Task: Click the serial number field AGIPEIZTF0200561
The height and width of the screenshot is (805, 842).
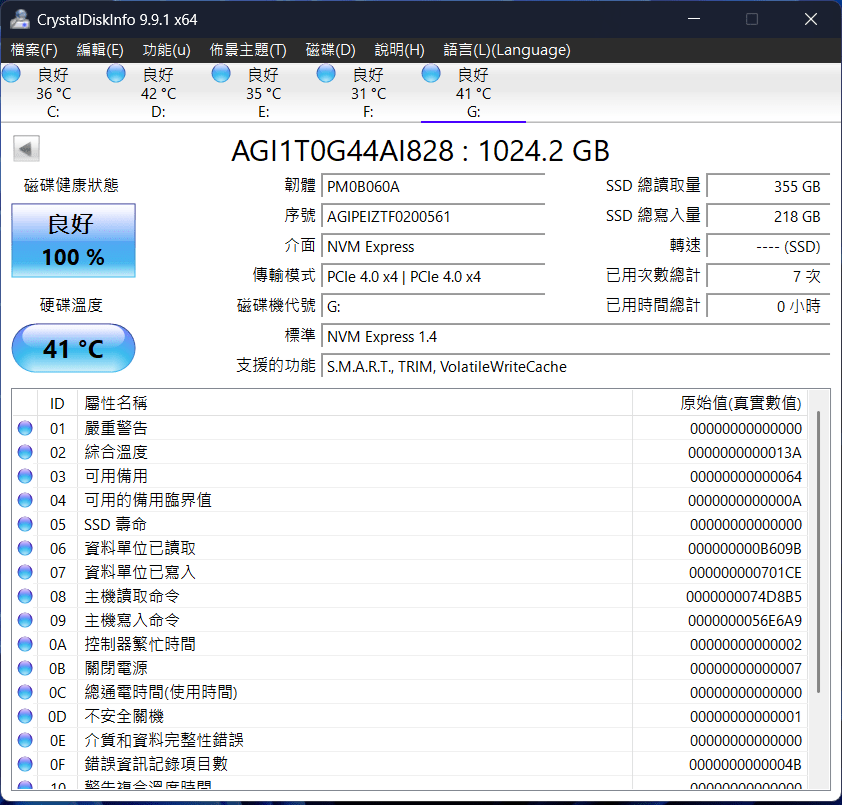Action: 433,217
